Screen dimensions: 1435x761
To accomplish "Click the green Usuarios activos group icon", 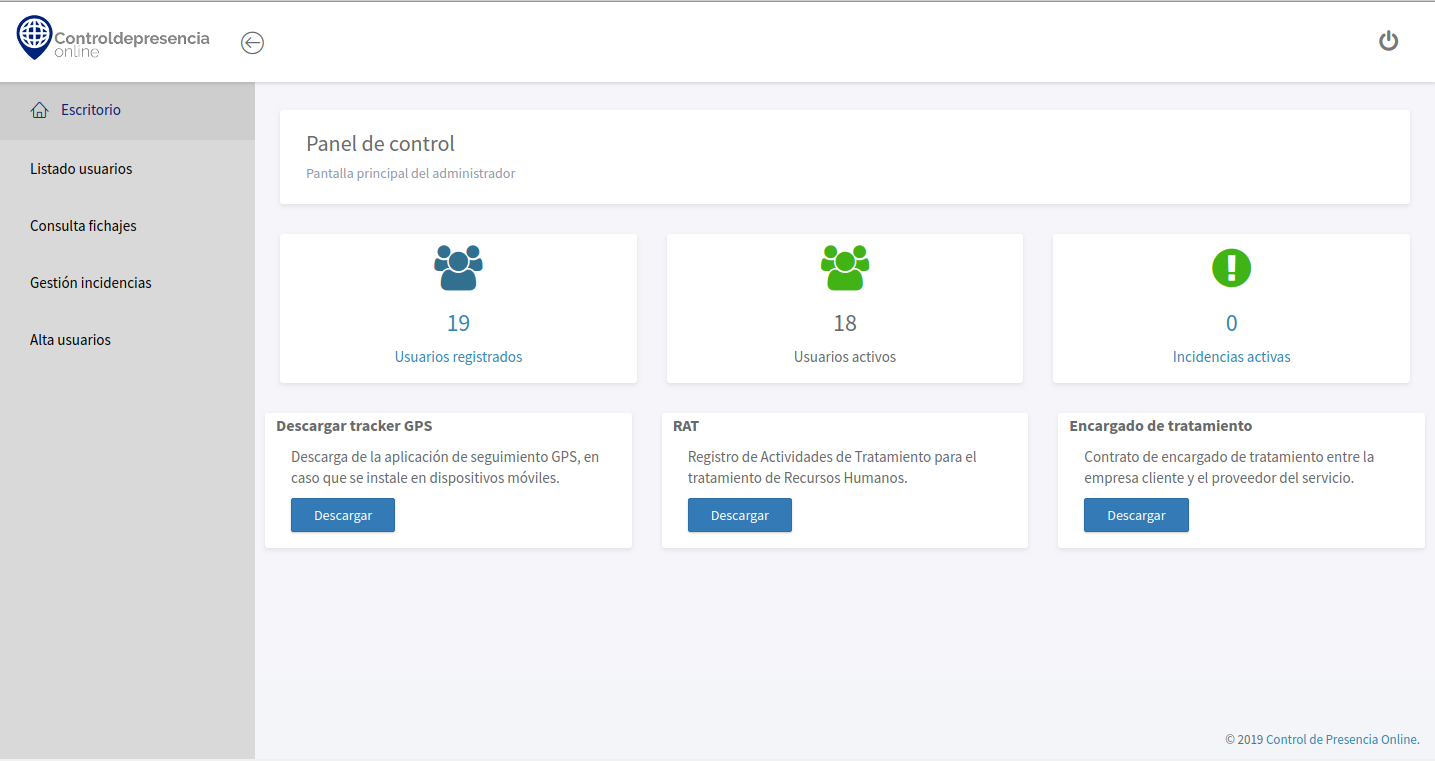I will [x=845, y=267].
